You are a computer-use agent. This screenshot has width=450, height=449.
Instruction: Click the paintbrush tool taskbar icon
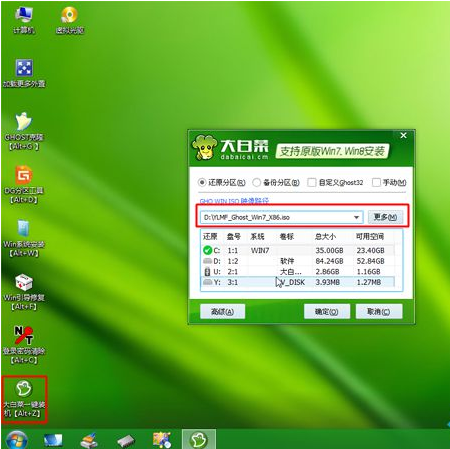89,440
